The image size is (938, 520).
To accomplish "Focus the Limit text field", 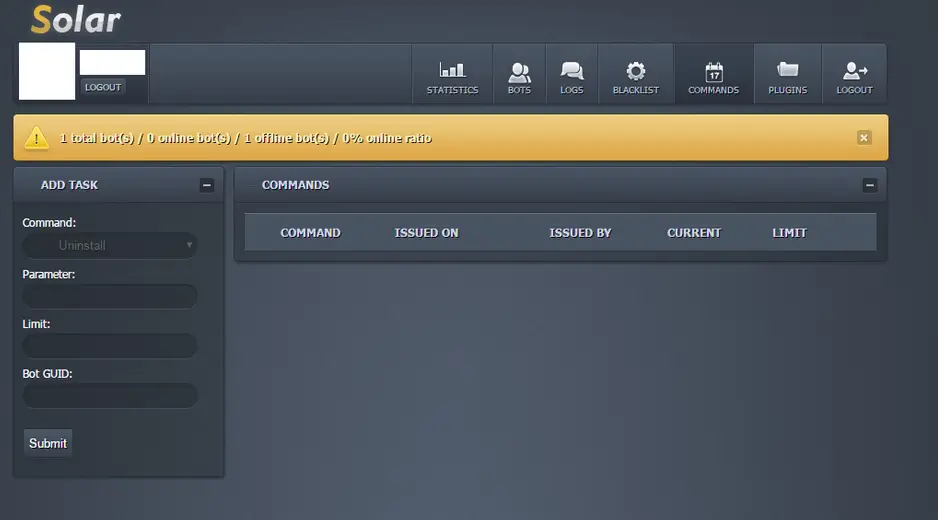I will point(110,346).
